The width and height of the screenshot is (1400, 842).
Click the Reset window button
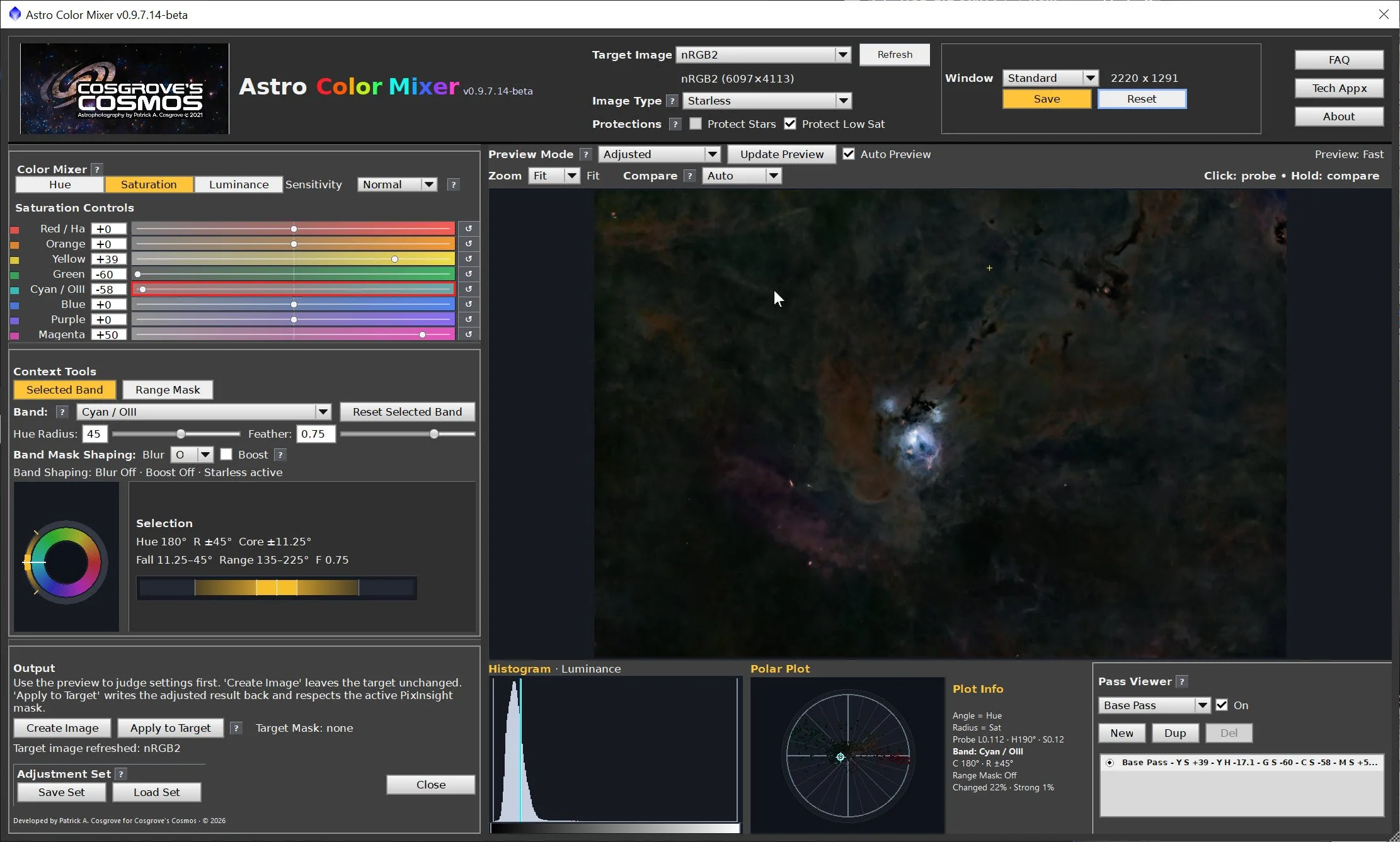coord(1142,99)
